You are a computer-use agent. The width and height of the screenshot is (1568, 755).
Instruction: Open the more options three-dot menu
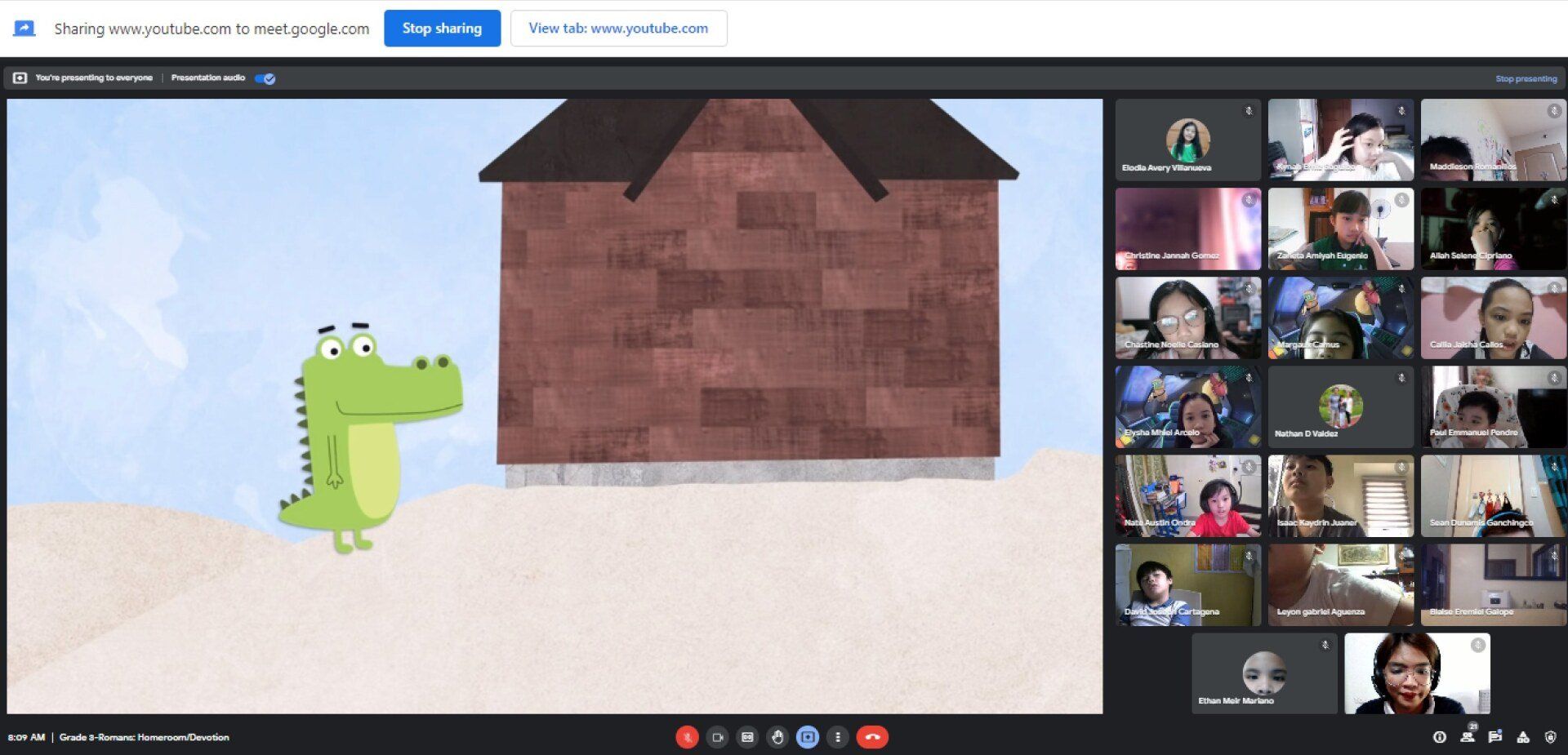click(838, 737)
